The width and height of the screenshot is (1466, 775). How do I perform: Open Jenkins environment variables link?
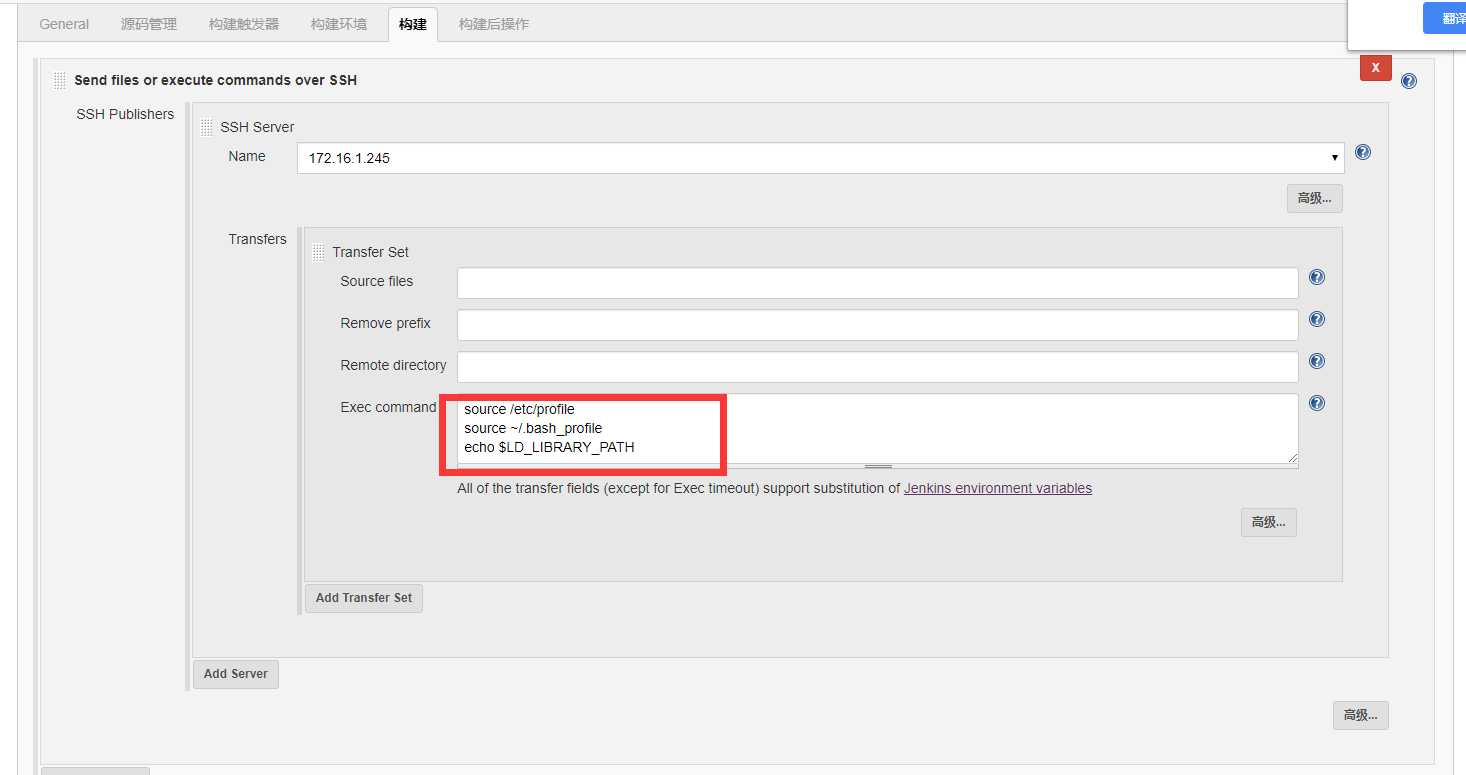coord(998,489)
